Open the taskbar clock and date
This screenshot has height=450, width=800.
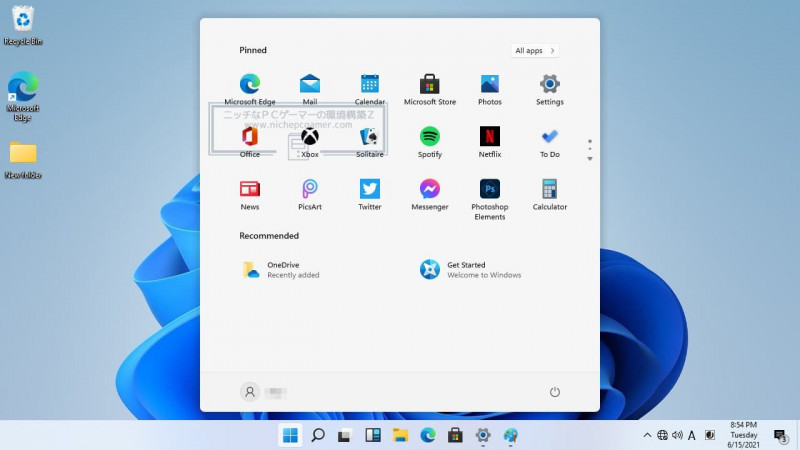coord(743,435)
